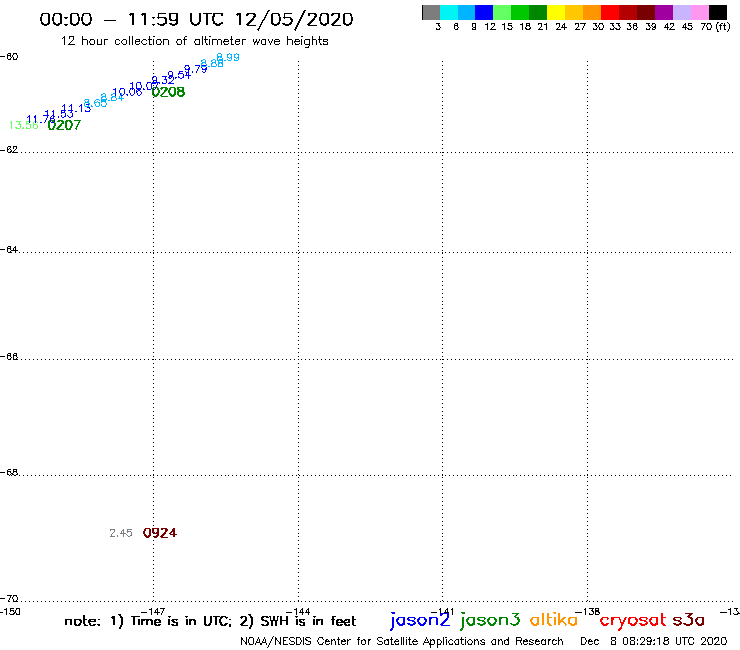The width and height of the screenshot is (740, 650).
Task: Click the dark red pass time 0924
Action: (160, 533)
